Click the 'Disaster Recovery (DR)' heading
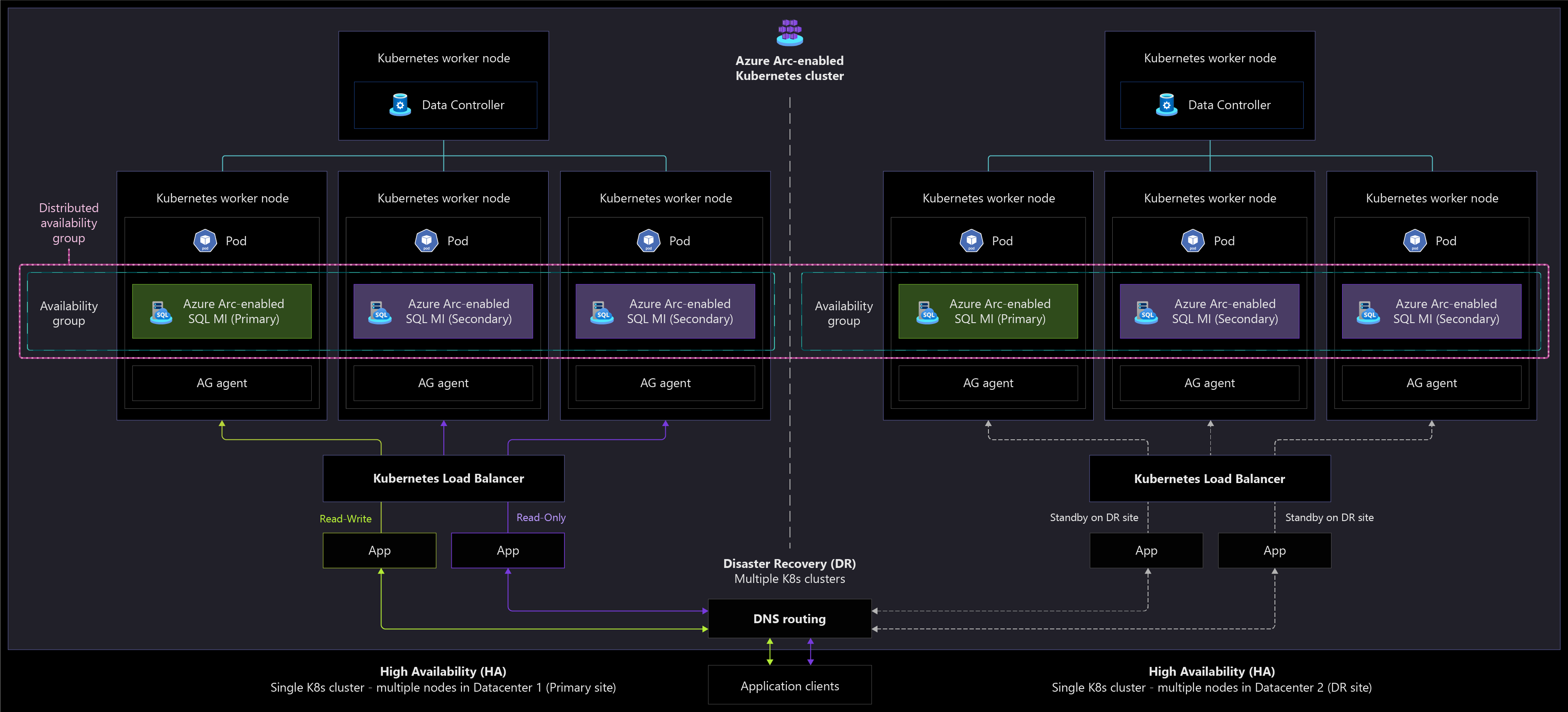 (x=790, y=564)
